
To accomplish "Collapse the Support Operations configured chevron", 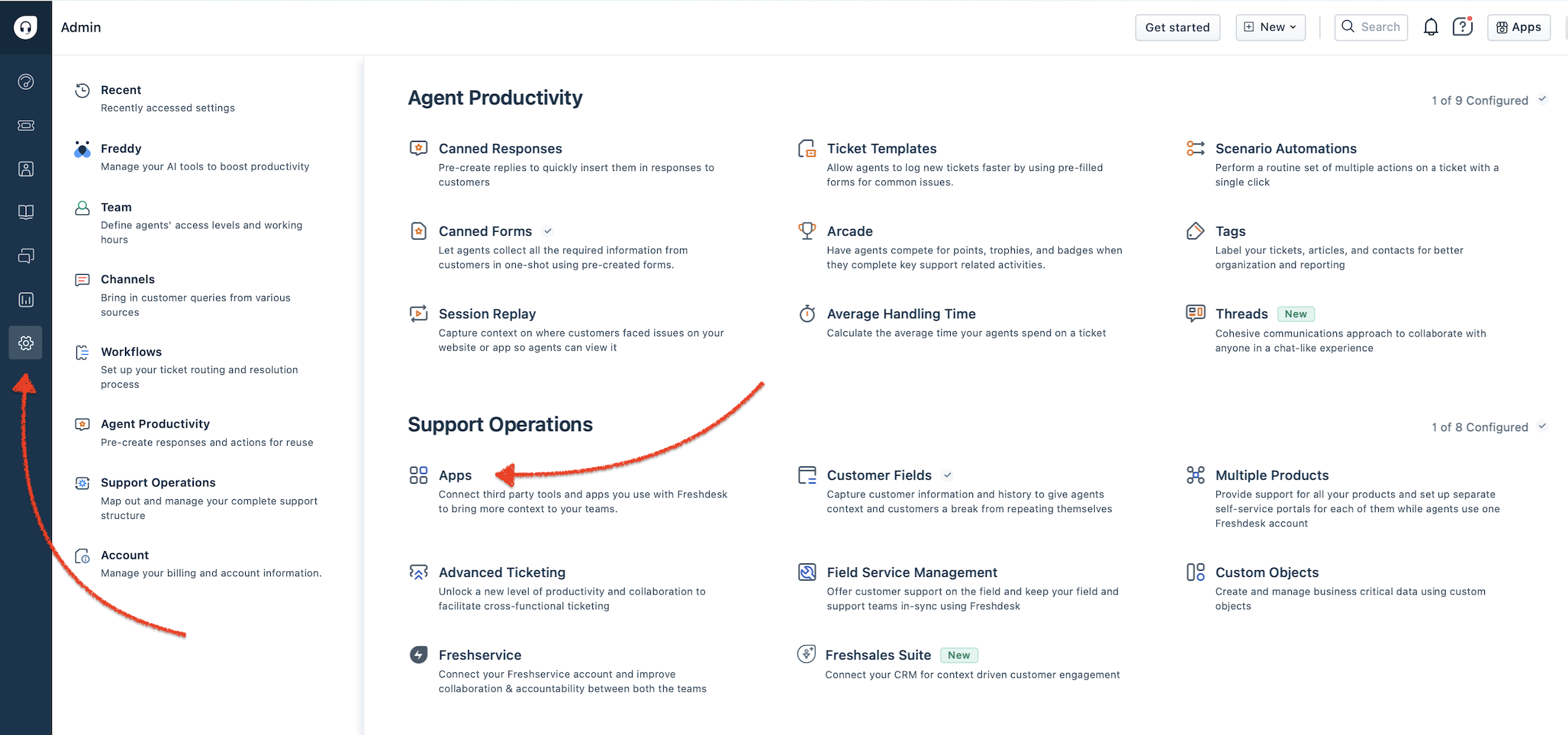I will [1542, 426].
